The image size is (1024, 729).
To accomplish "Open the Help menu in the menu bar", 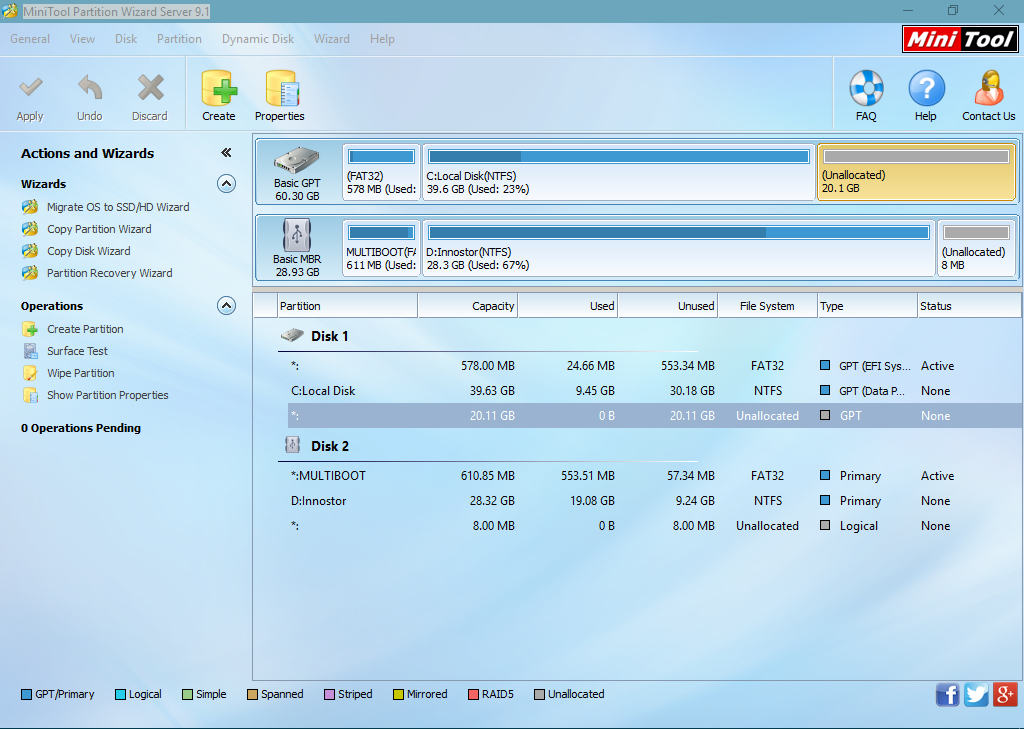I will point(382,39).
